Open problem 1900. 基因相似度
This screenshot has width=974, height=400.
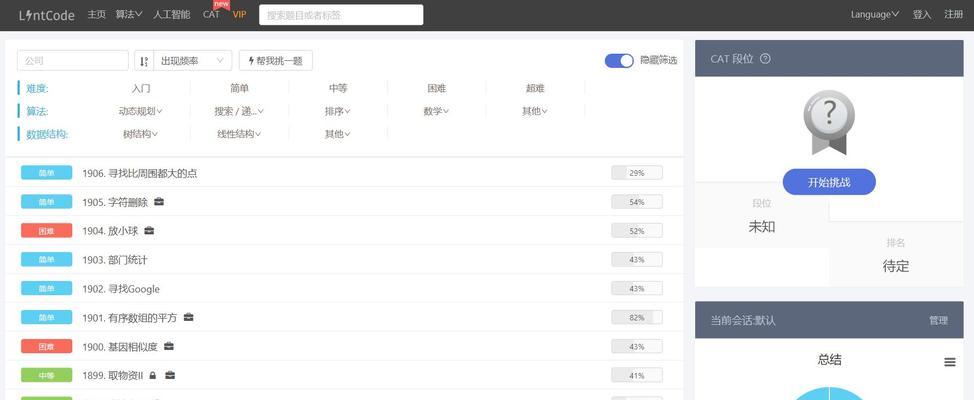pos(120,347)
